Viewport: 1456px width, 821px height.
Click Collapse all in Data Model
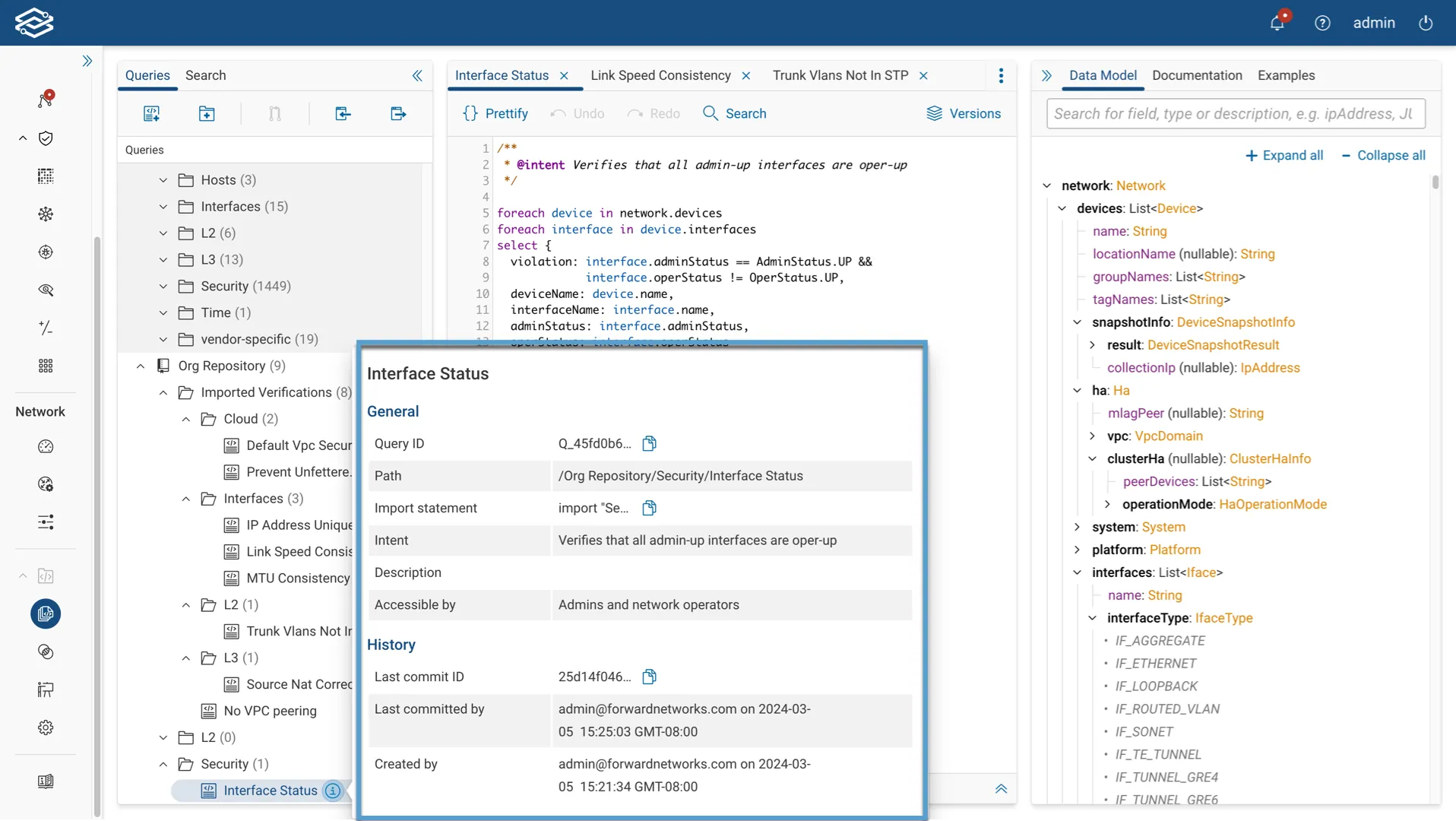[x=1383, y=155]
